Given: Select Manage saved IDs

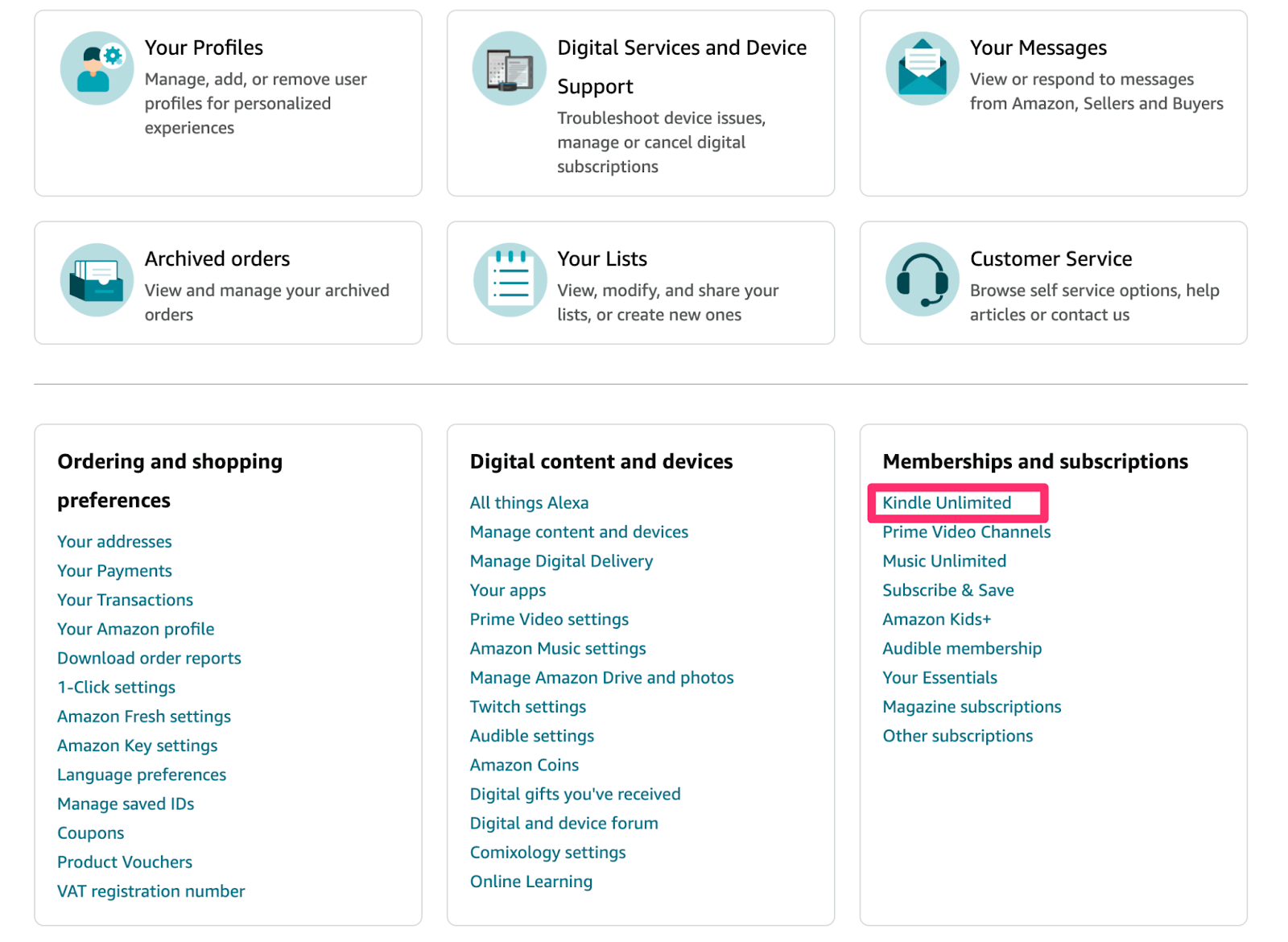Looking at the screenshot, I should click(126, 804).
